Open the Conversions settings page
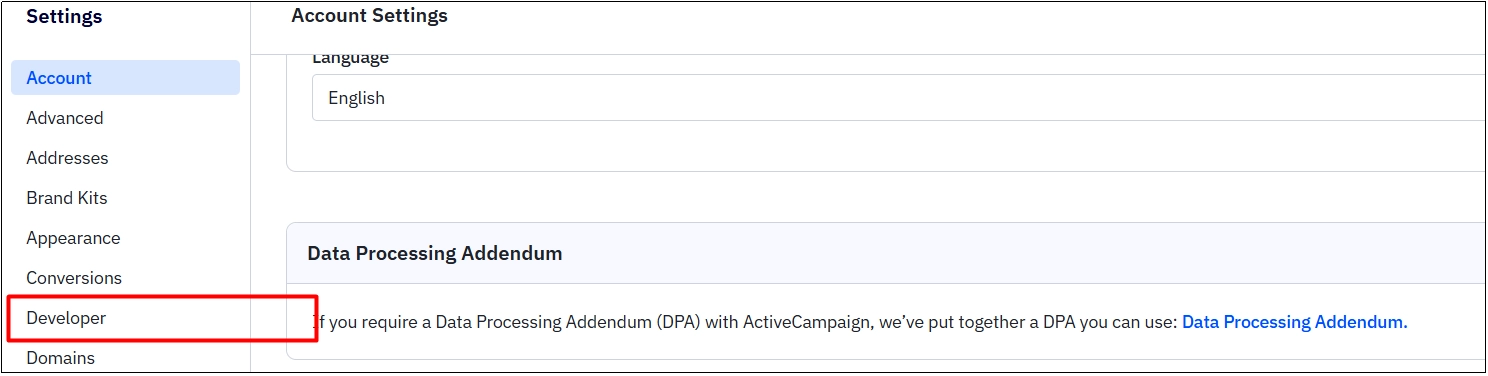This screenshot has height=376, width=1488. pyautogui.click(x=74, y=278)
